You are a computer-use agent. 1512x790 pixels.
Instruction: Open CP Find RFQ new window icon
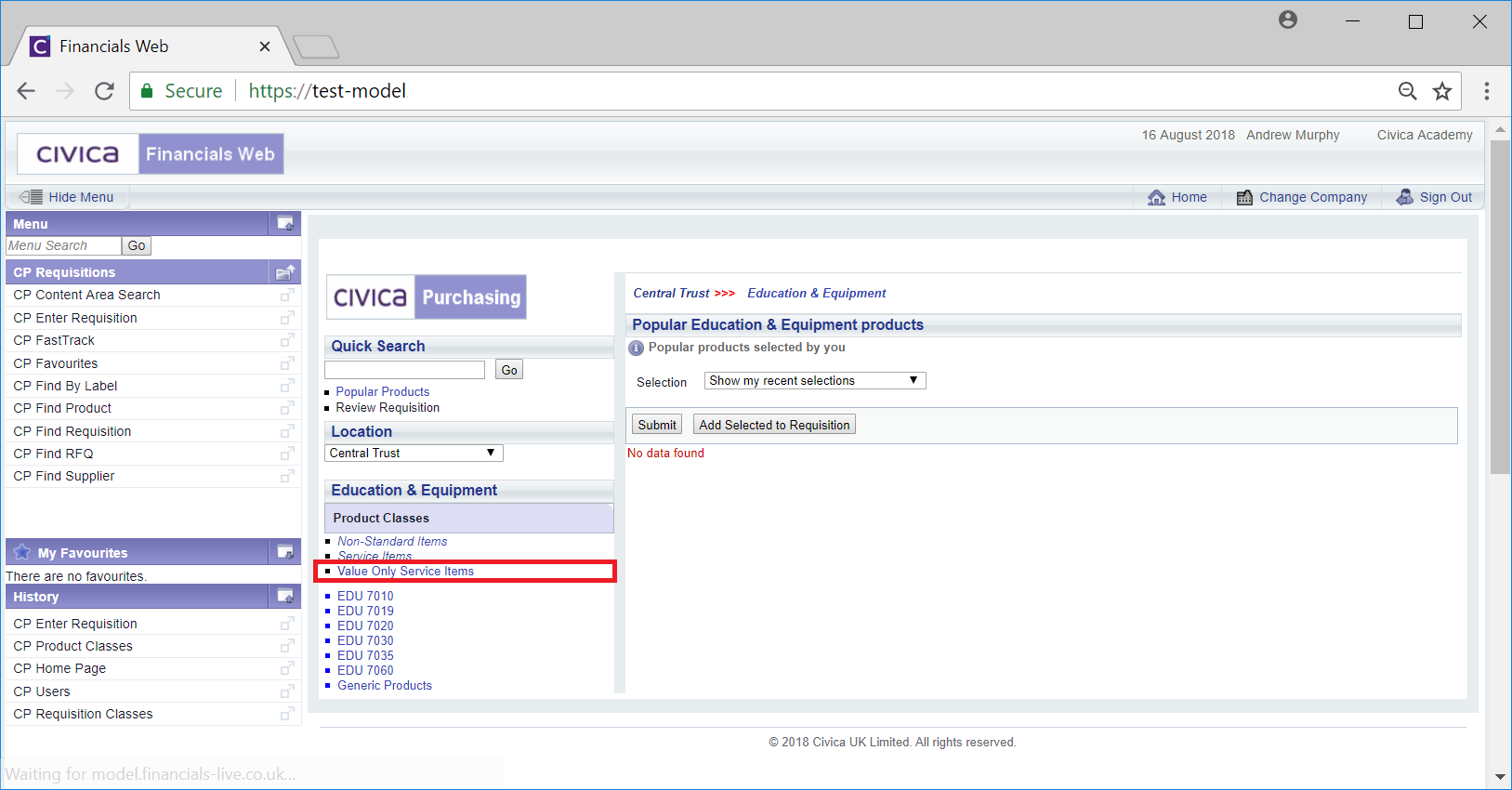point(287,454)
